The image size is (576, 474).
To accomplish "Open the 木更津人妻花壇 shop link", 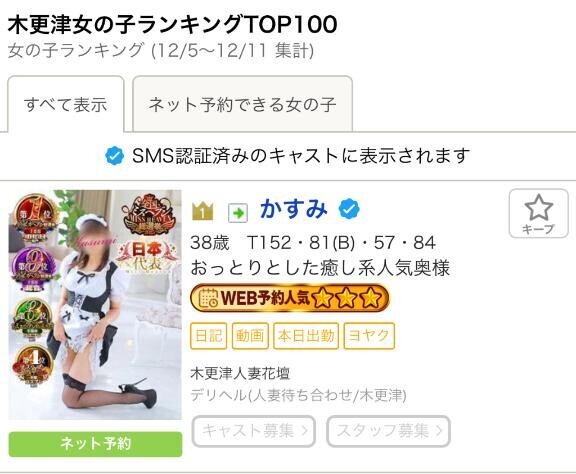I will [240, 374].
